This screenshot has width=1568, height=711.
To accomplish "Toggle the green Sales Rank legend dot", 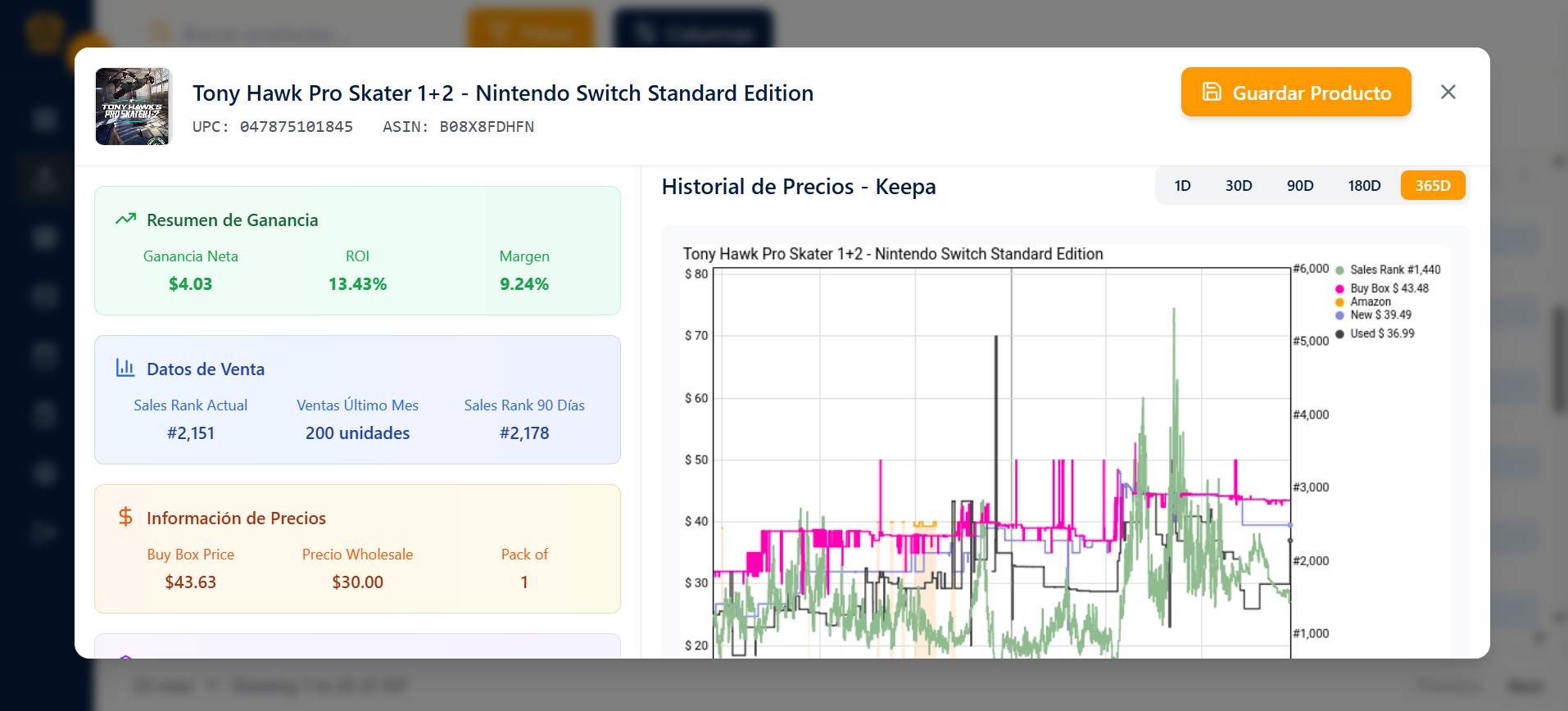I will coord(1339,270).
